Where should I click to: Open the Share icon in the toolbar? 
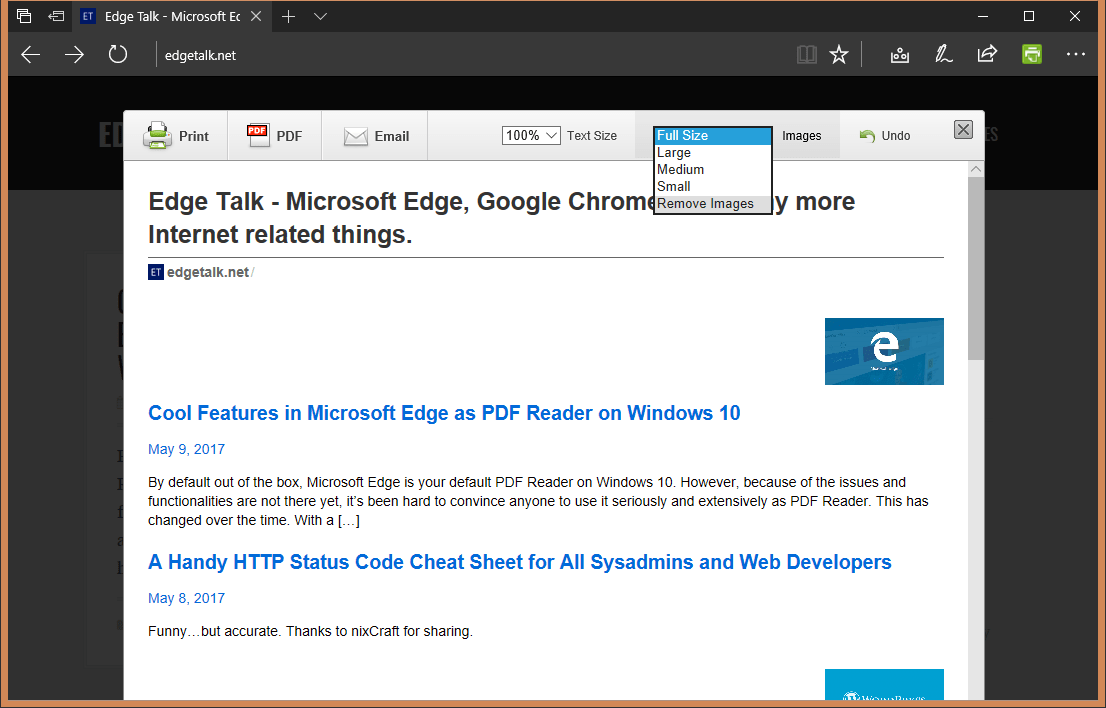pos(987,54)
